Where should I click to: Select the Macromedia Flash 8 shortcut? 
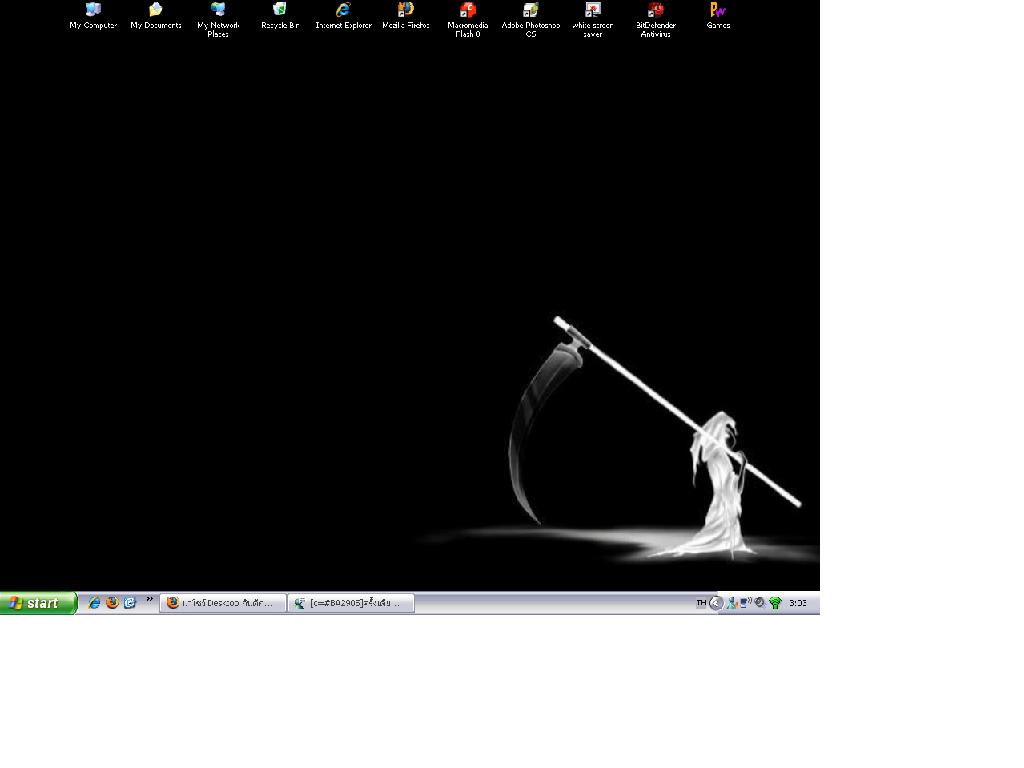click(x=468, y=20)
